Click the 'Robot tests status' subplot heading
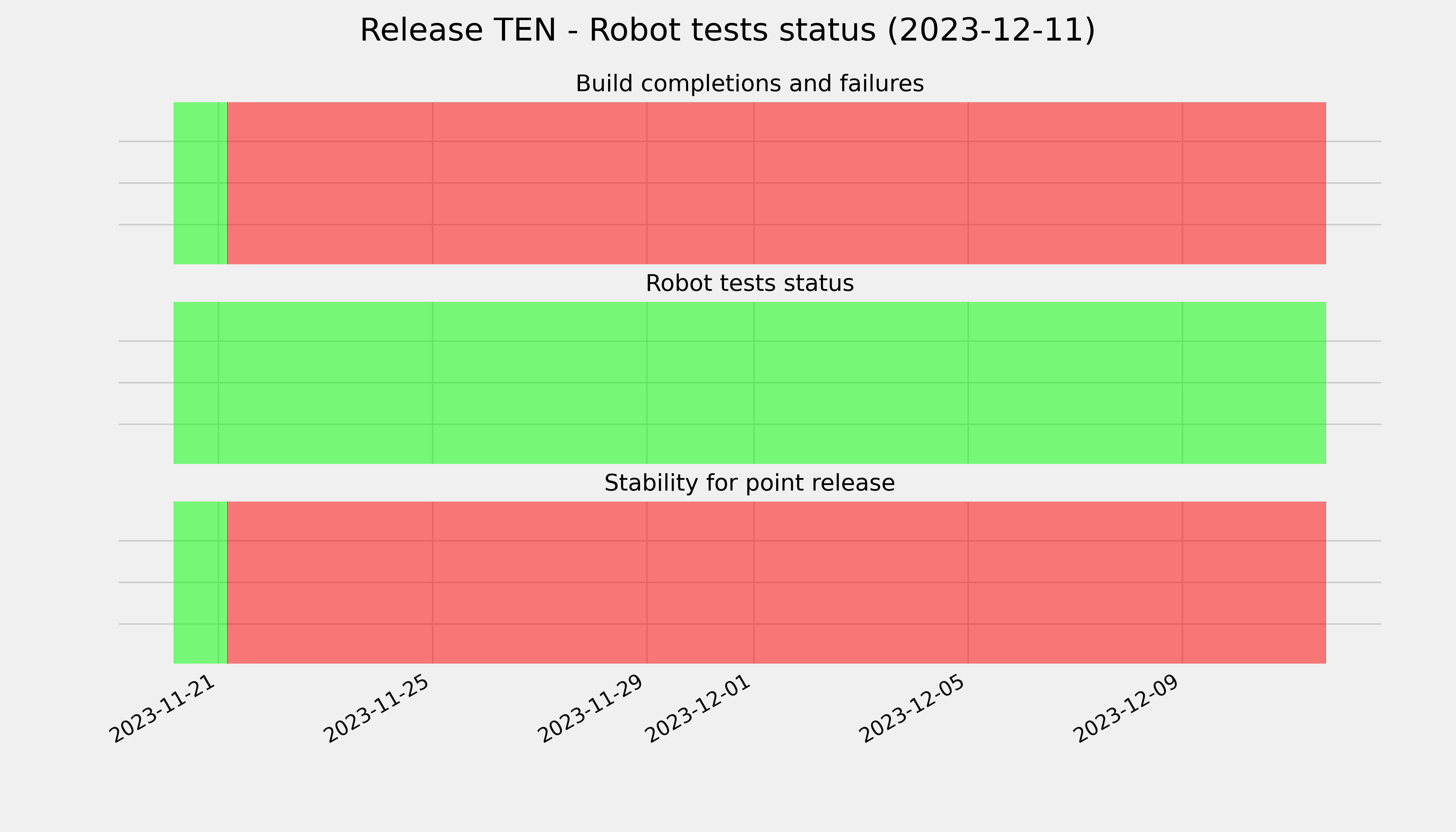 (x=749, y=284)
